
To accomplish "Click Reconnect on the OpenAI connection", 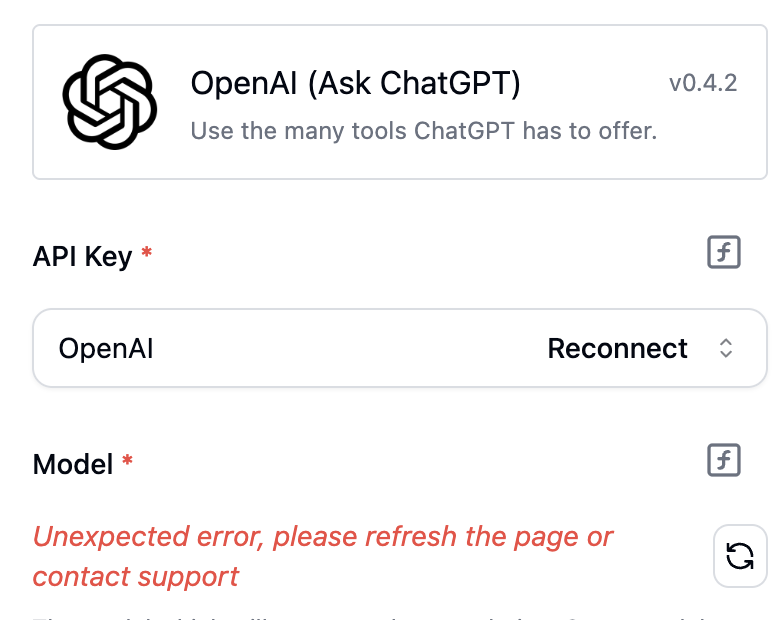I will coord(617,348).
